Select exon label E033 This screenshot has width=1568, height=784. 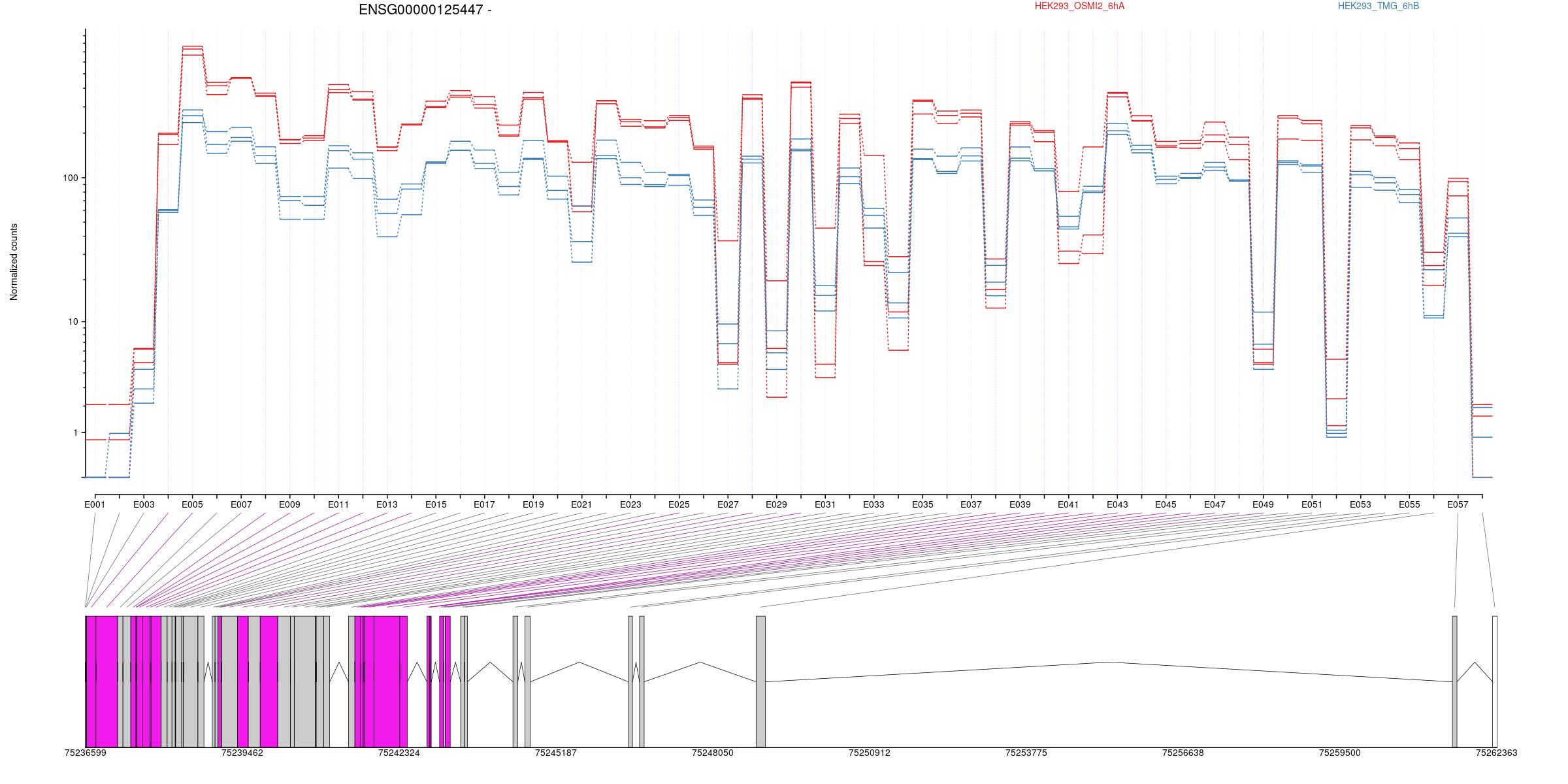[874, 504]
